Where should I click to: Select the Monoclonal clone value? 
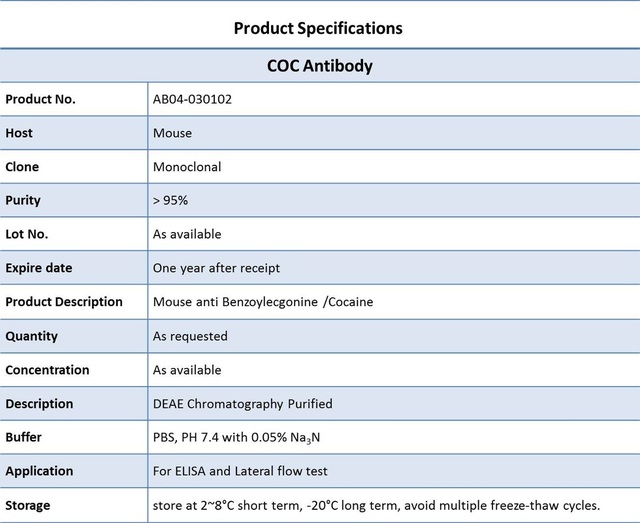tap(187, 167)
